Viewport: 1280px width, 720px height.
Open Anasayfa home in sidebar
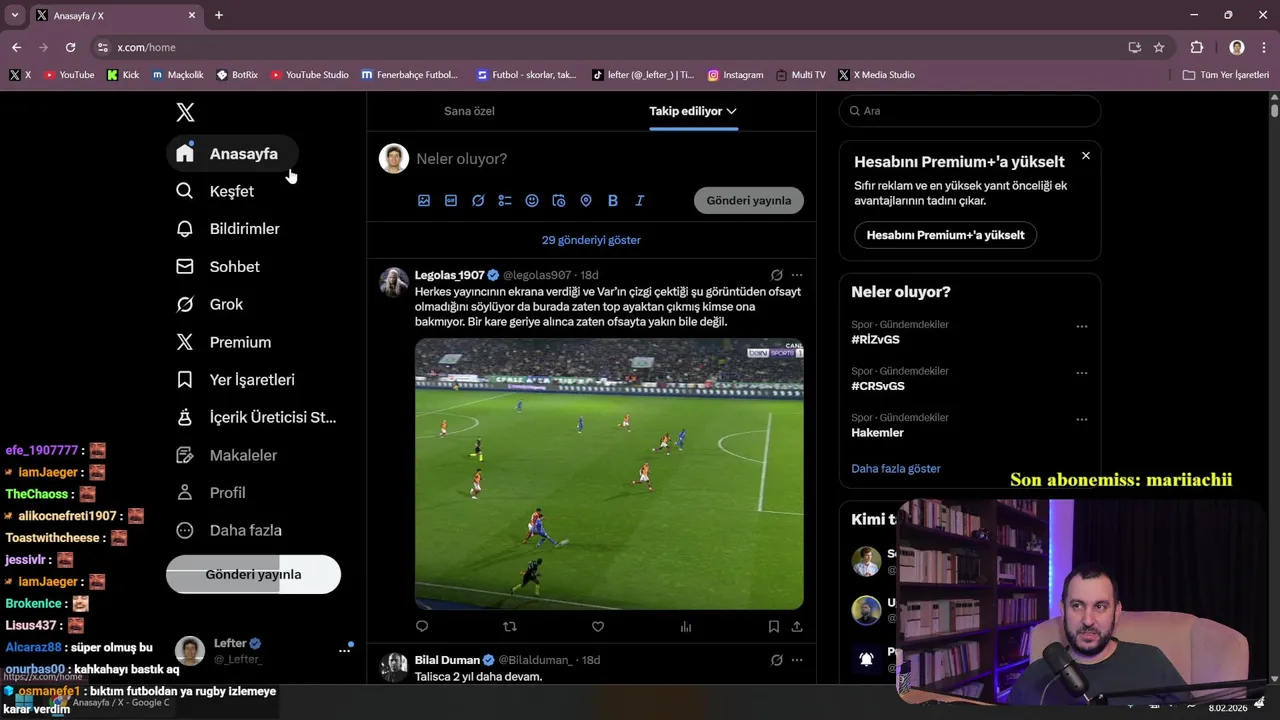[x=232, y=154]
